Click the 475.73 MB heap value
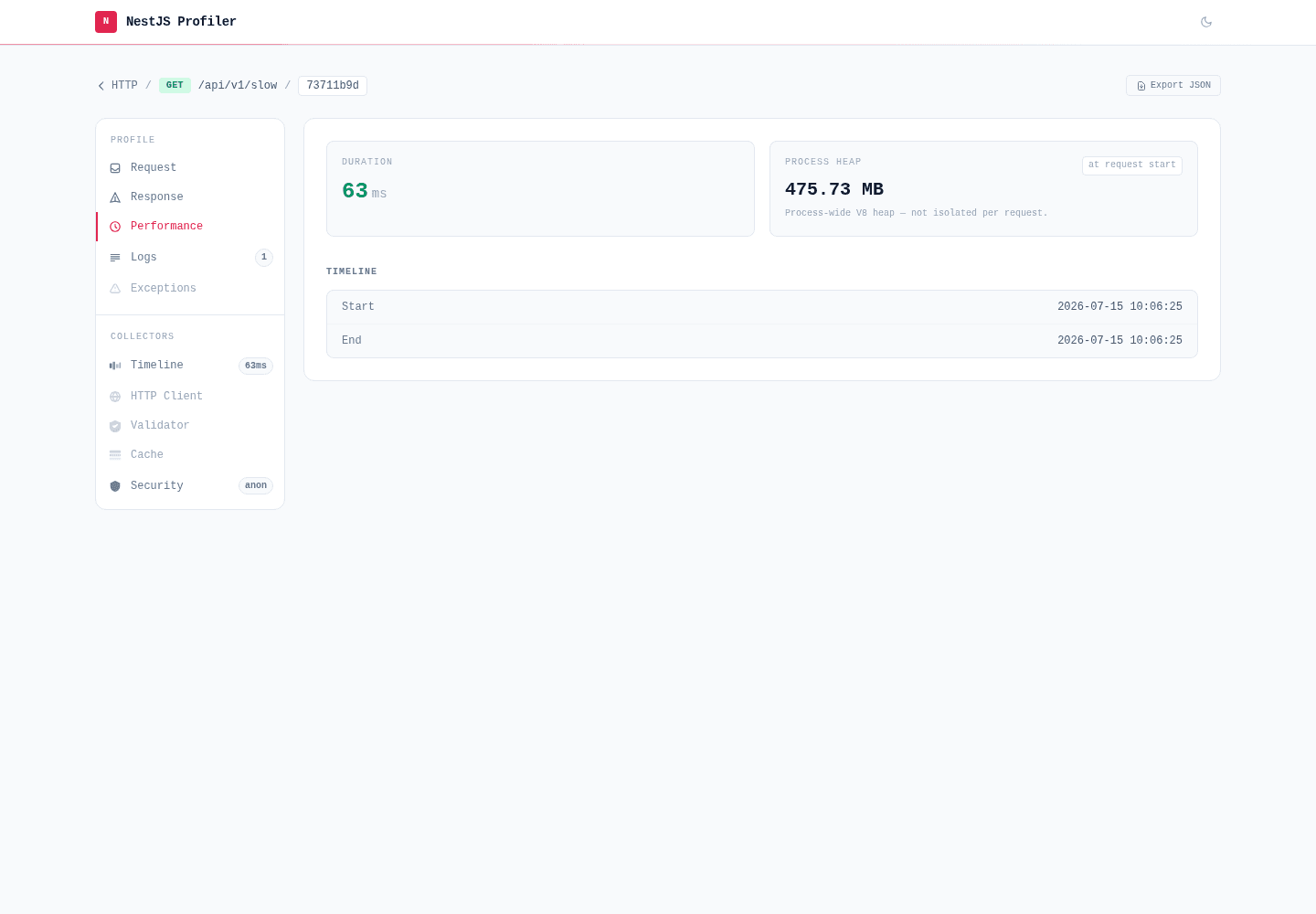1316x914 pixels. pos(834,189)
